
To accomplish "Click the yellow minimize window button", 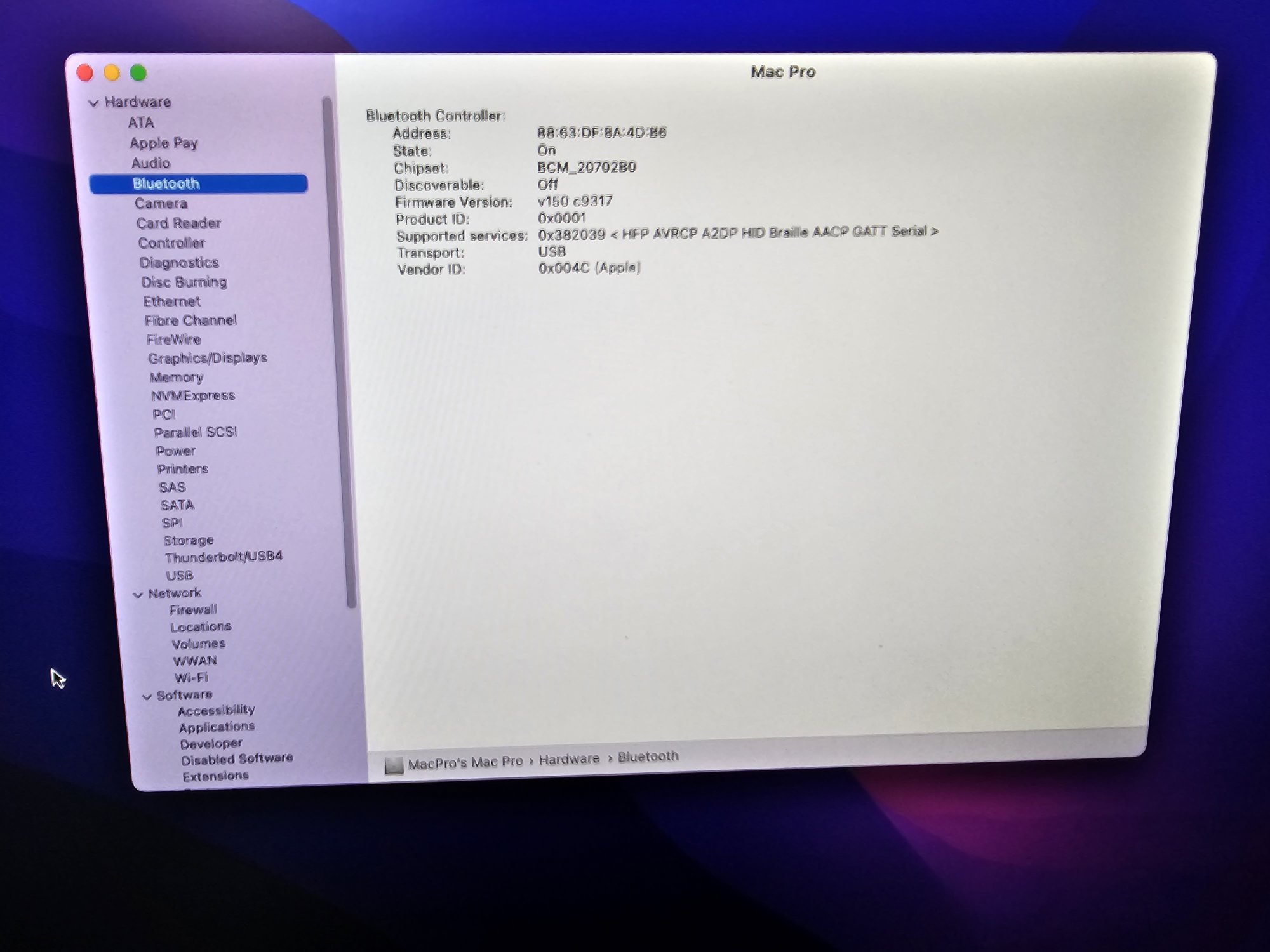I will click(x=112, y=73).
